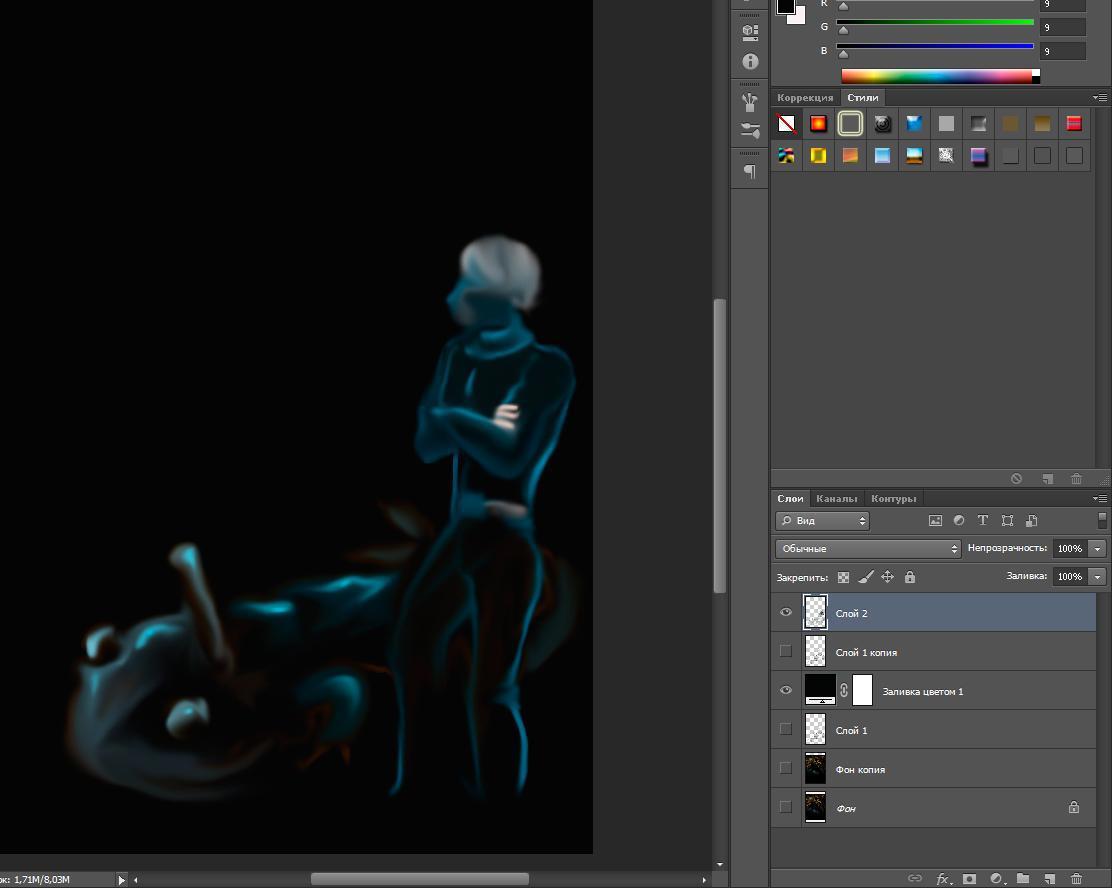Open the Info panel icon

click(750, 62)
